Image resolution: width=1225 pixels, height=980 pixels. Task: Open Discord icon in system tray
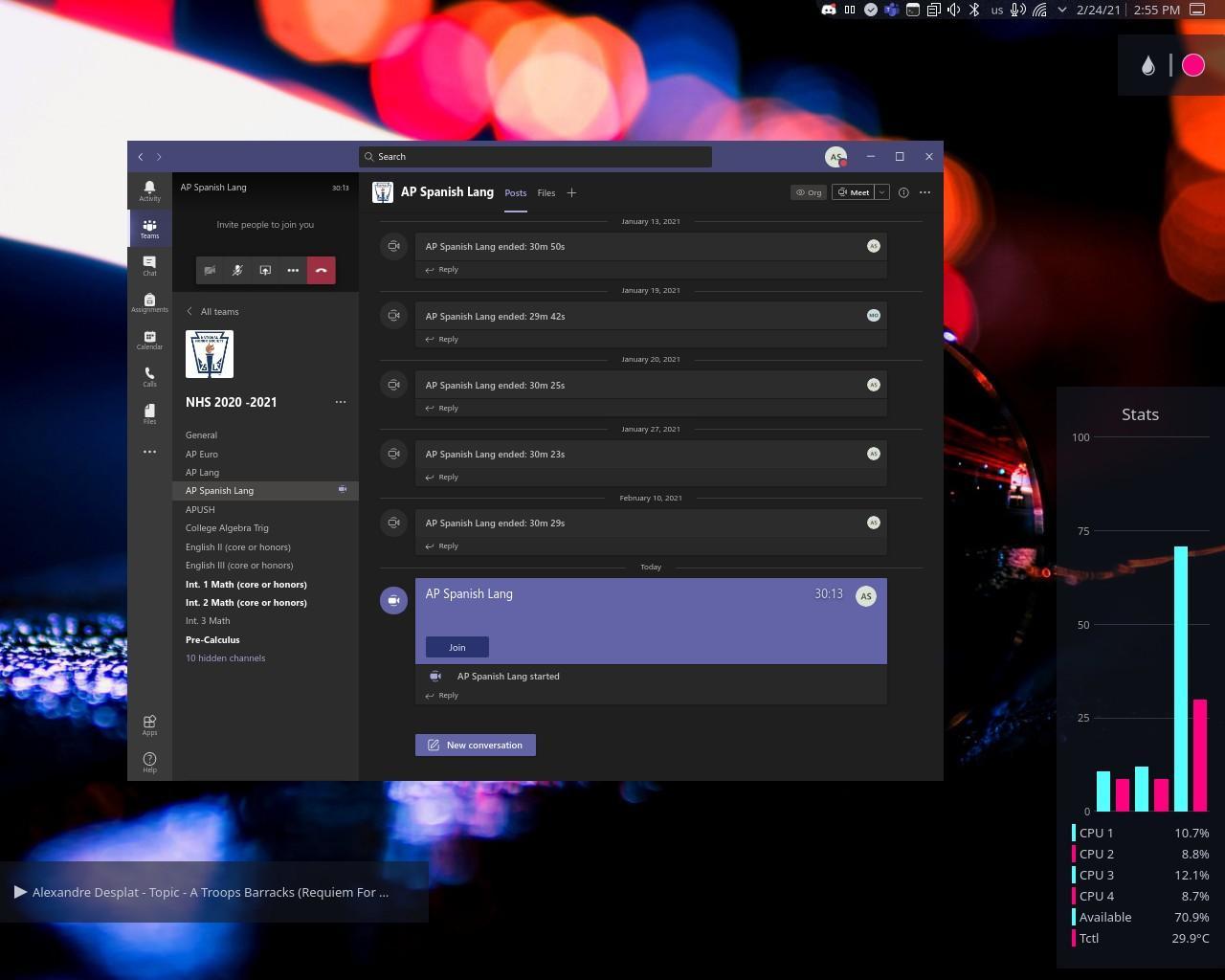point(829,10)
